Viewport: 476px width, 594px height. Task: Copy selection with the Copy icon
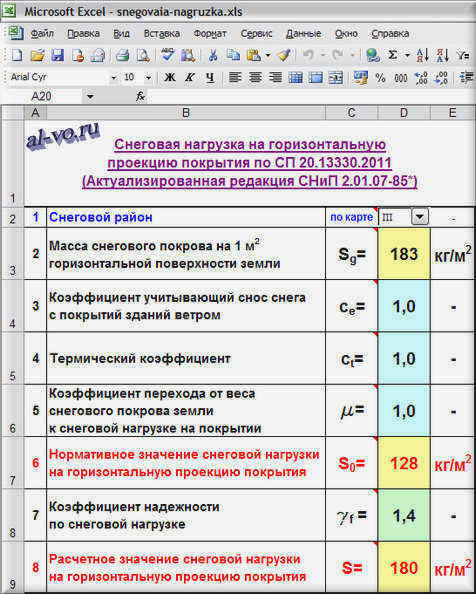[233, 56]
